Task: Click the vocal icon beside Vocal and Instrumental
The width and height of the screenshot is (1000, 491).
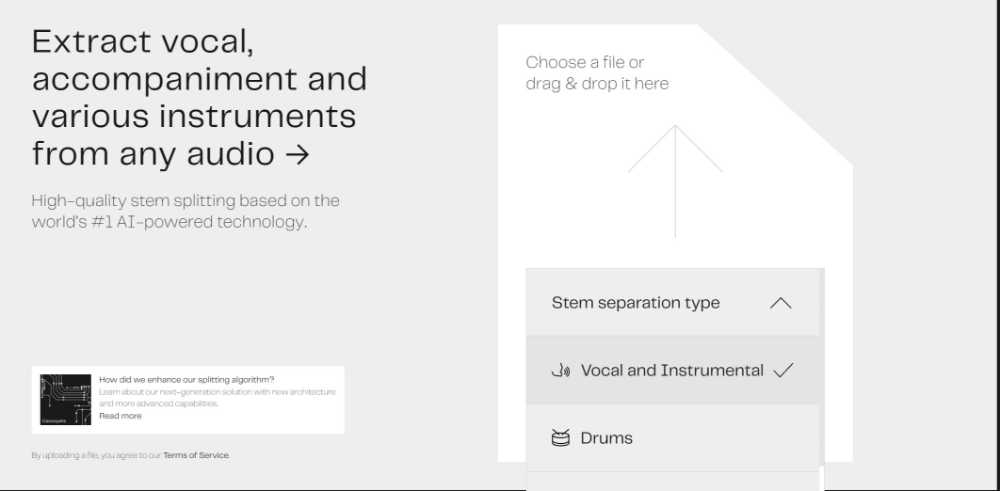Action: (561, 371)
